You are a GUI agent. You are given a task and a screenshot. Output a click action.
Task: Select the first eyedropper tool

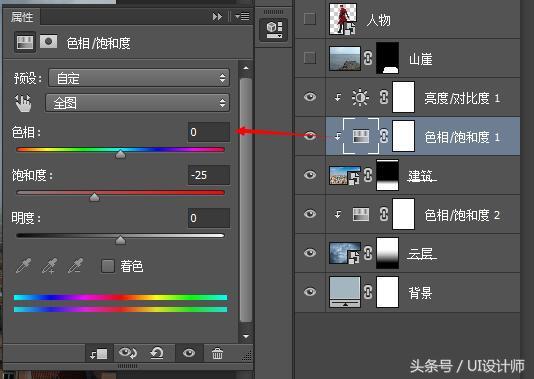point(23,266)
